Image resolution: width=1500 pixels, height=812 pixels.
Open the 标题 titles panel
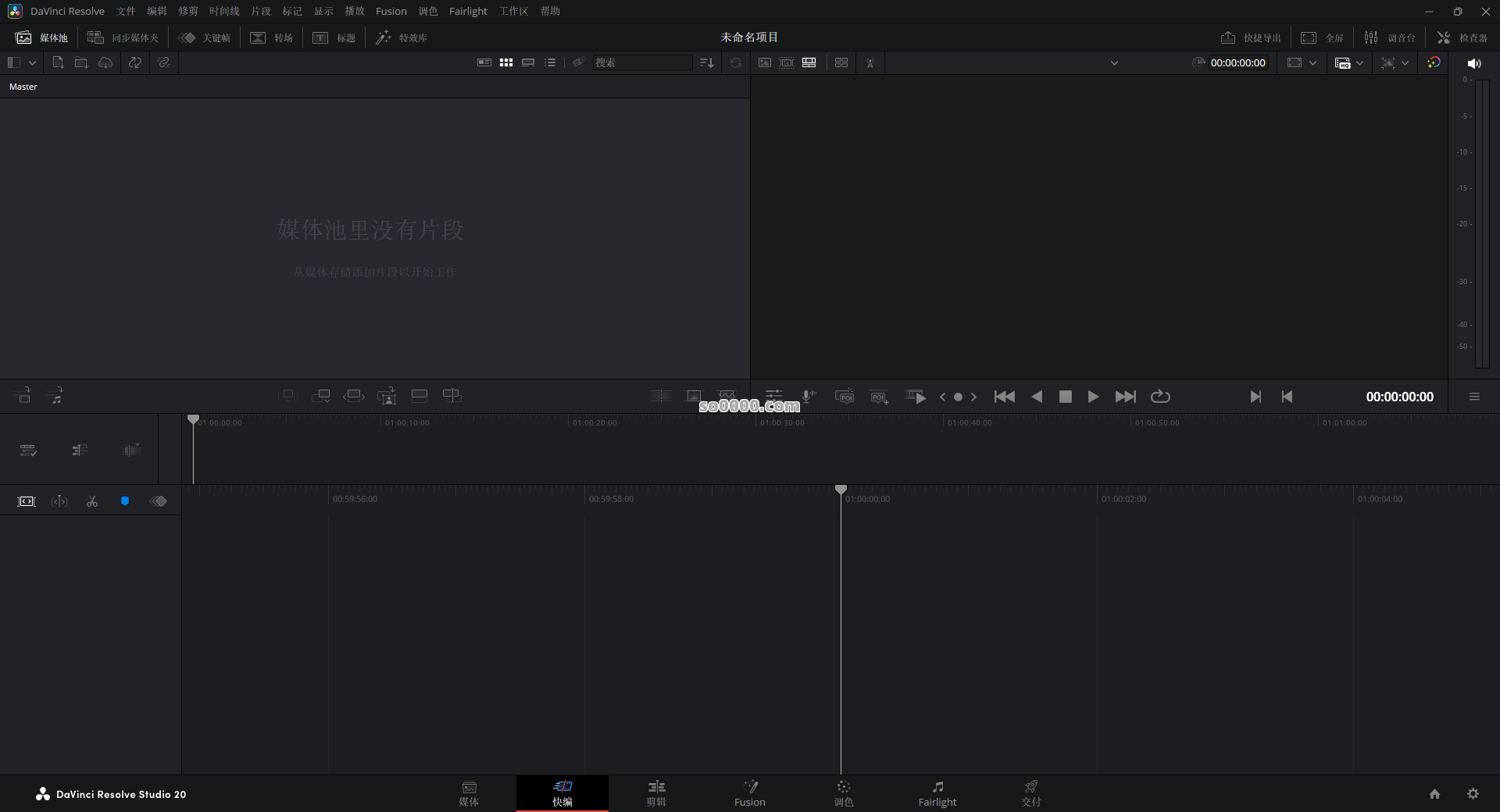[x=333, y=37]
